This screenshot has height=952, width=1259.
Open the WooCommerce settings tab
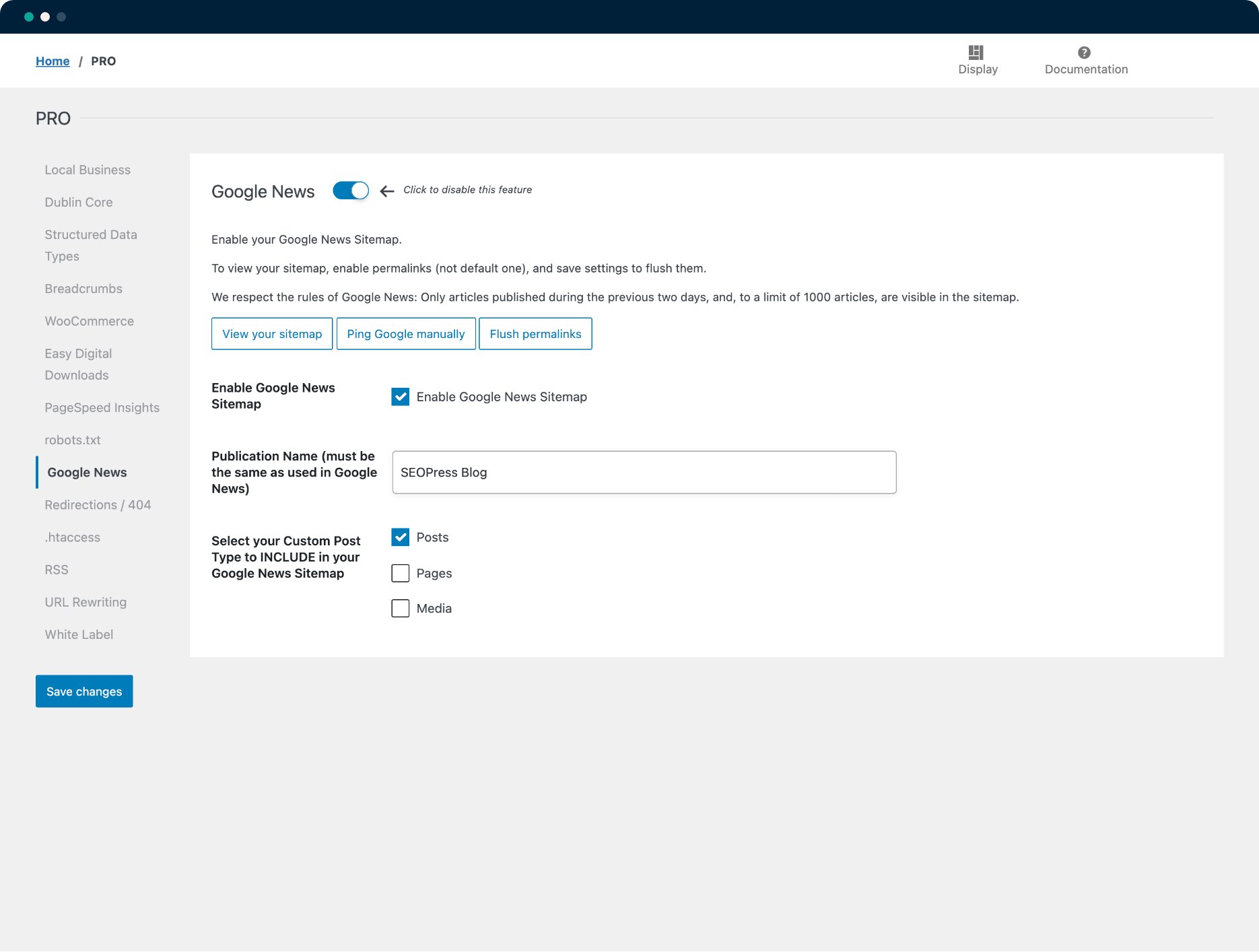tap(90, 321)
